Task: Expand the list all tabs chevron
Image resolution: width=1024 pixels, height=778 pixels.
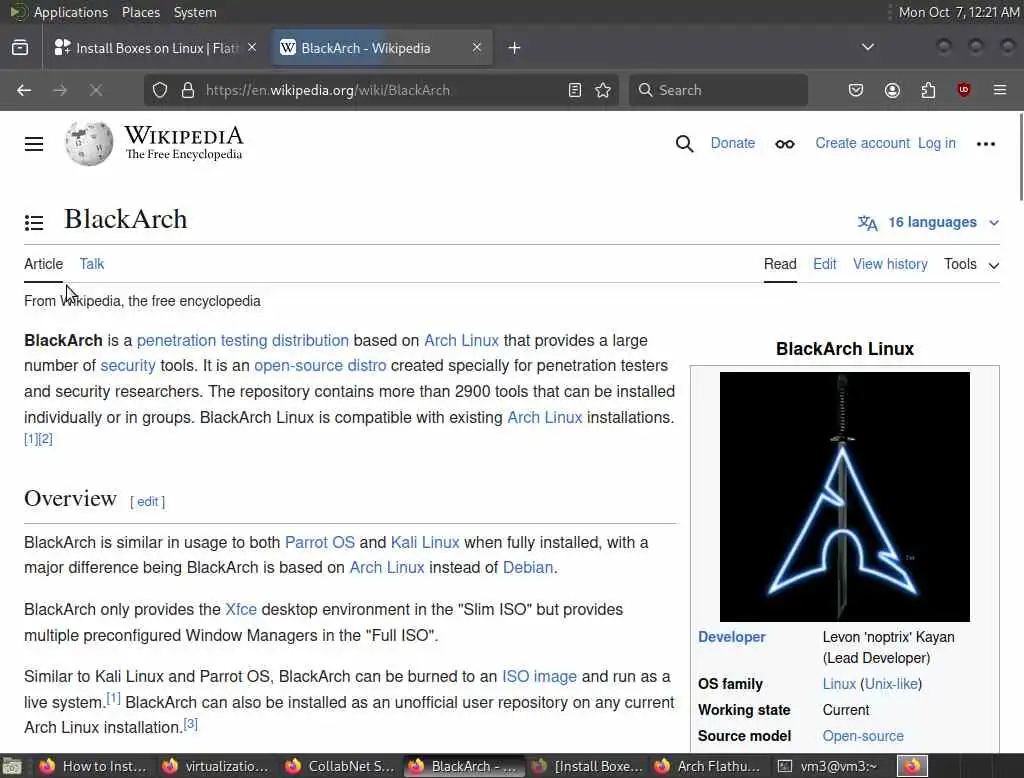Action: (867, 47)
